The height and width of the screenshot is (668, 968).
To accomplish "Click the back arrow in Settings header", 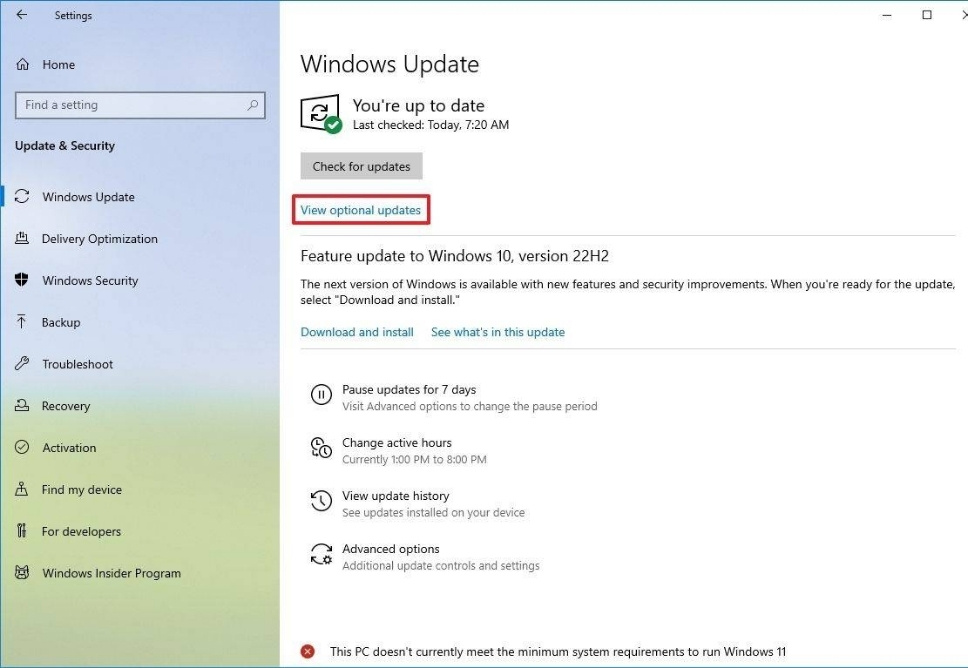I will click(22, 15).
